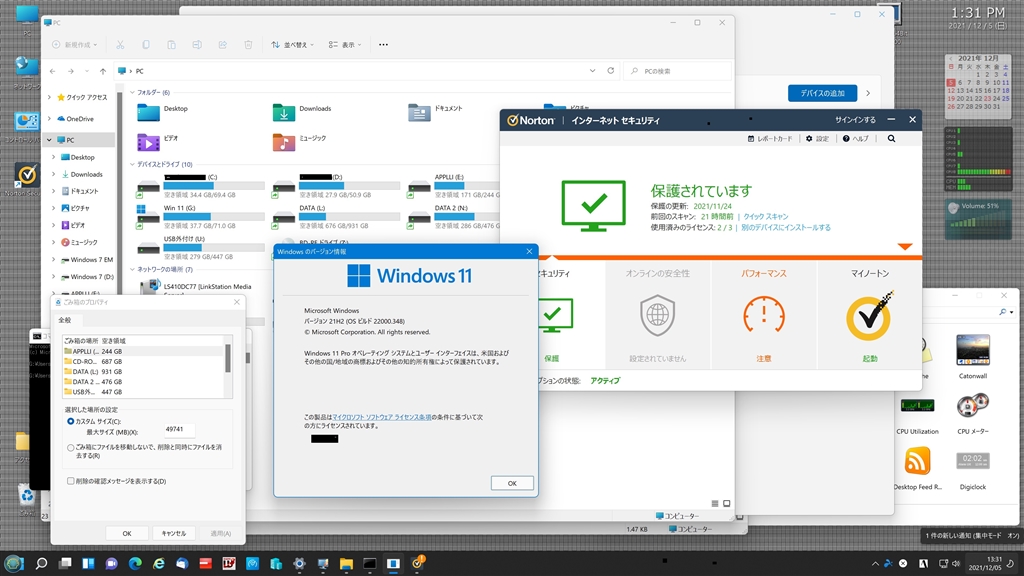Collapse the フォルダー (6) group
The image size is (1024, 576).
[x=133, y=93]
